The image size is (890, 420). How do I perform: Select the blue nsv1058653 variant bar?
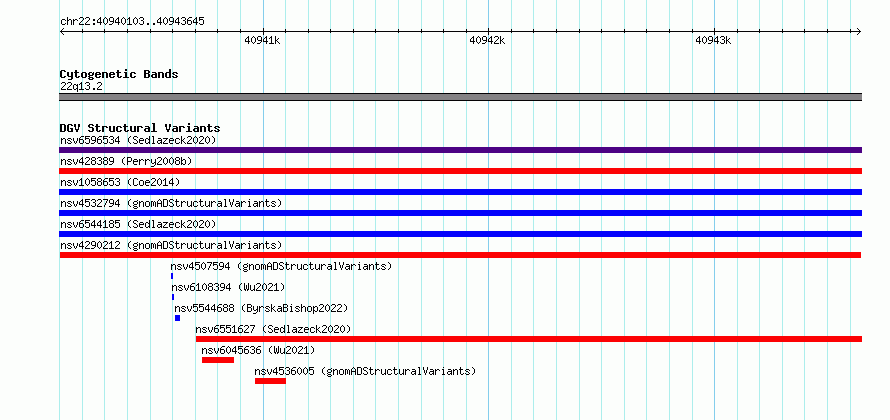[460, 192]
